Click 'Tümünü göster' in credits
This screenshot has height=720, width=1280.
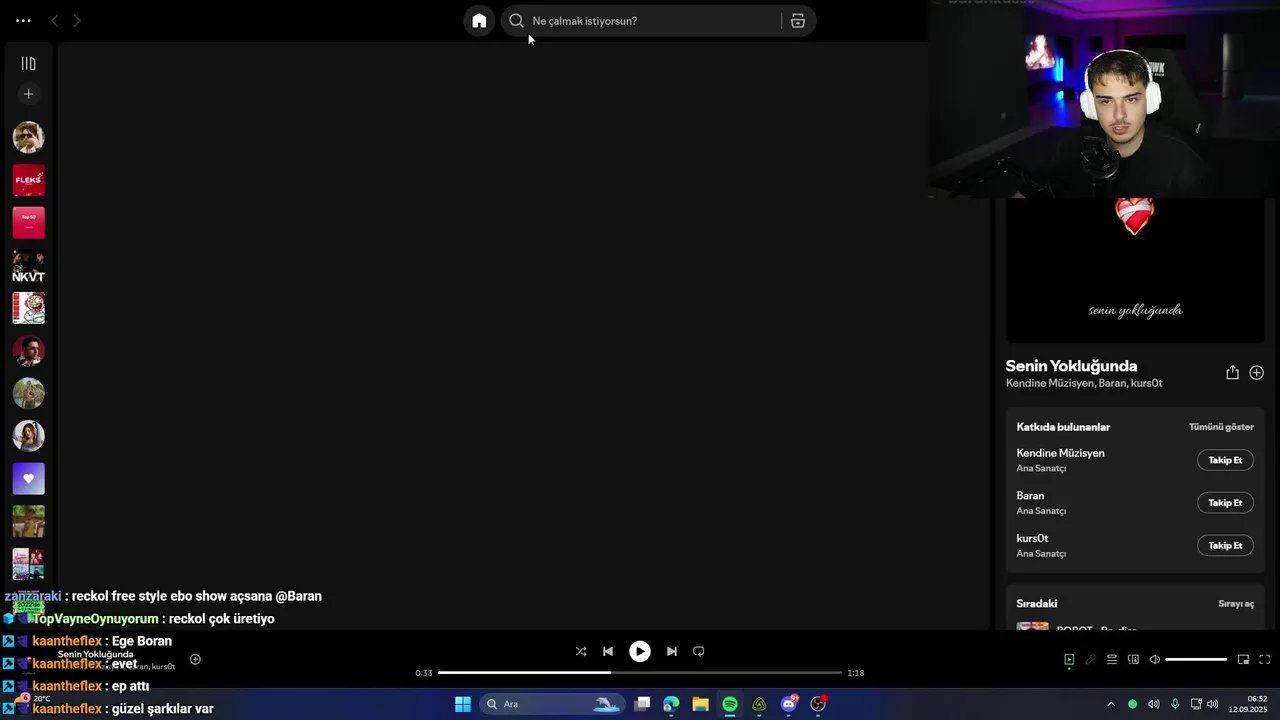[x=1221, y=427]
